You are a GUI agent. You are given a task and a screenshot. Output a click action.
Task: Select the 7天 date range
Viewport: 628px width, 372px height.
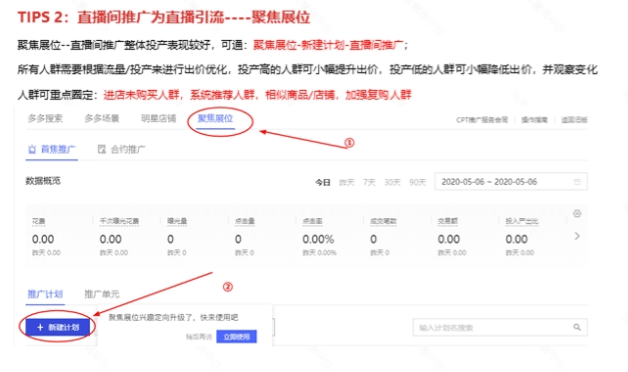click(x=369, y=183)
